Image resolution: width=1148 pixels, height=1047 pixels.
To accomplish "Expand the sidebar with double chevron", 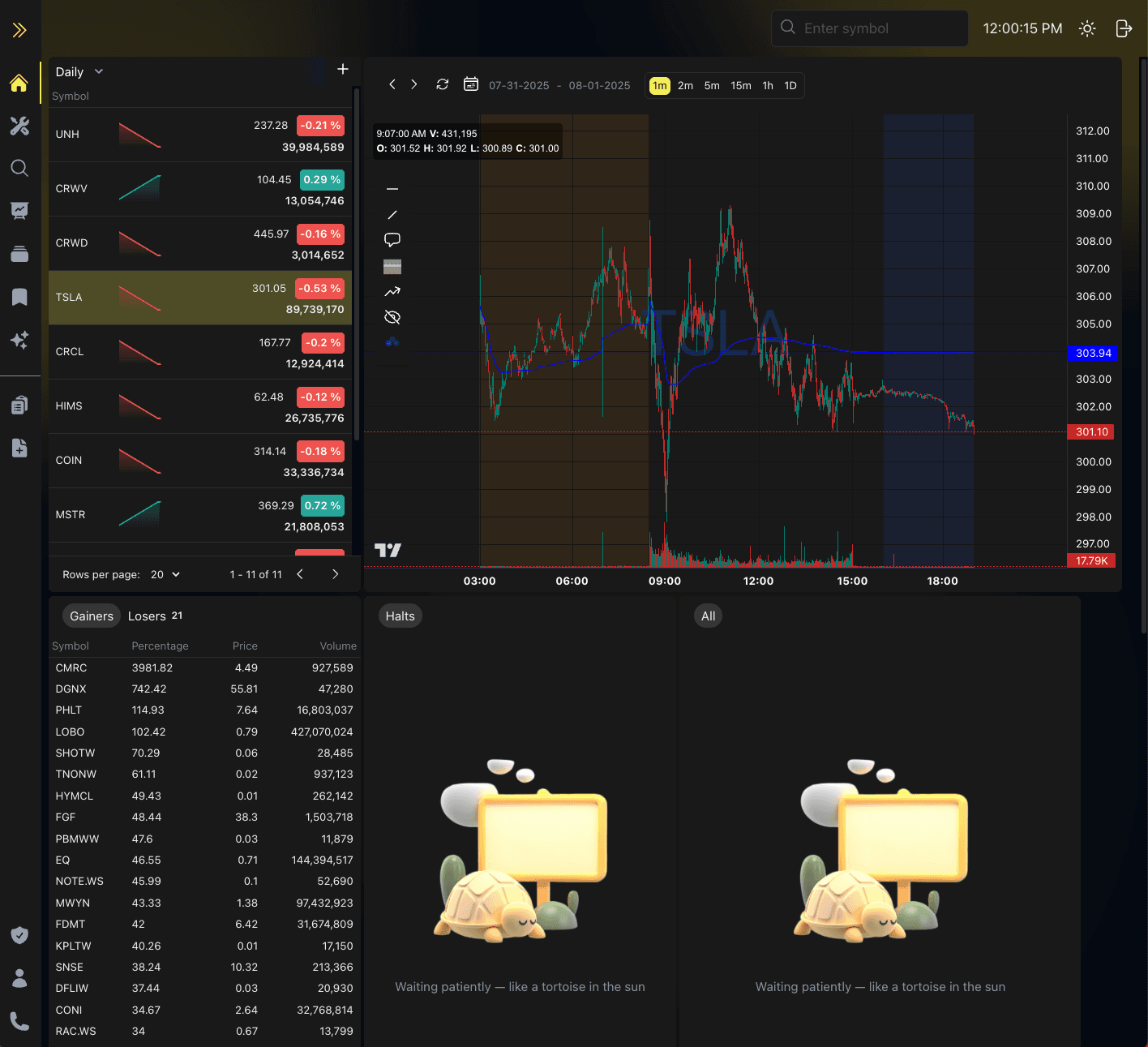I will pyautogui.click(x=19, y=30).
